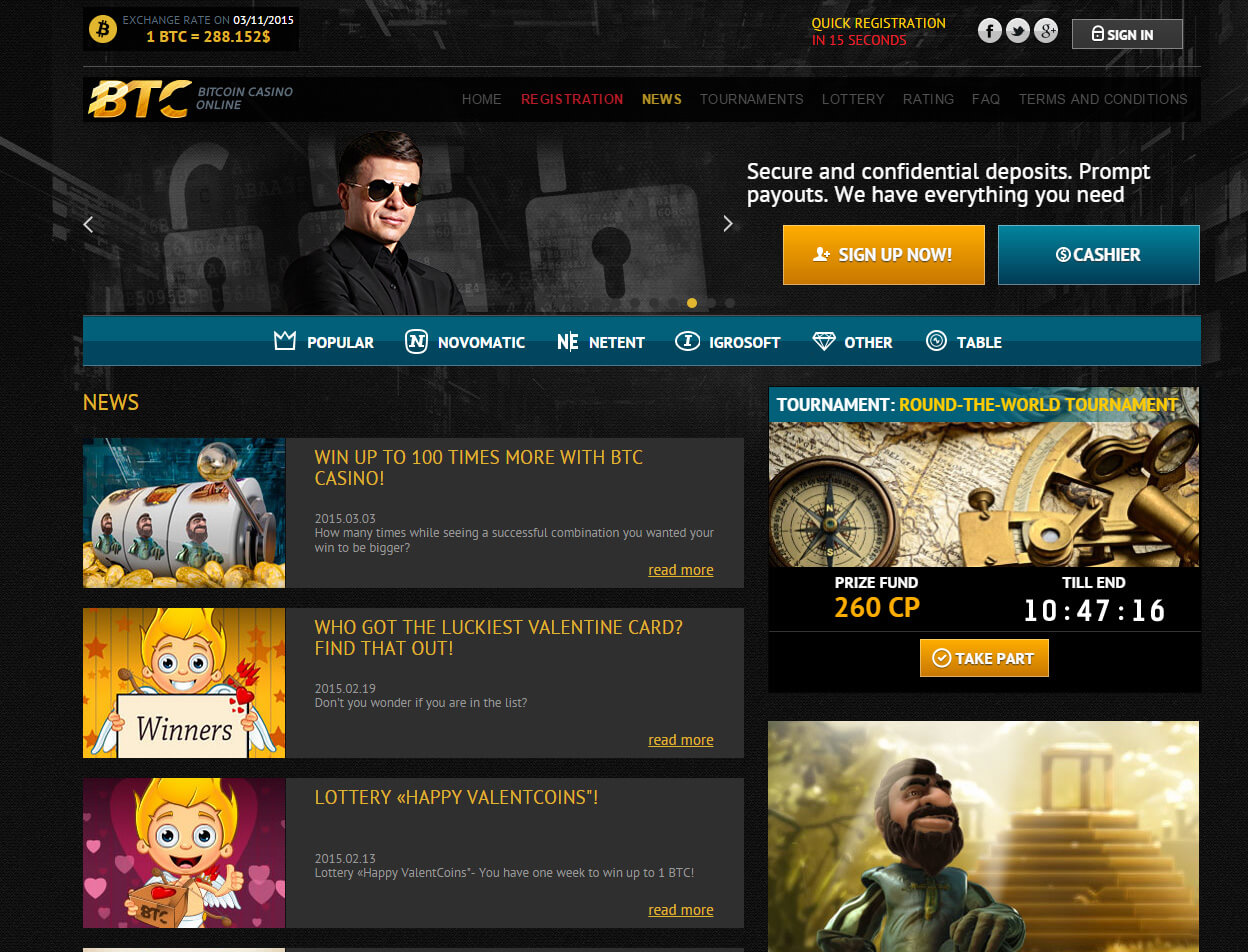Click the slot machine news thumbnail
The image size is (1248, 952).
[184, 513]
